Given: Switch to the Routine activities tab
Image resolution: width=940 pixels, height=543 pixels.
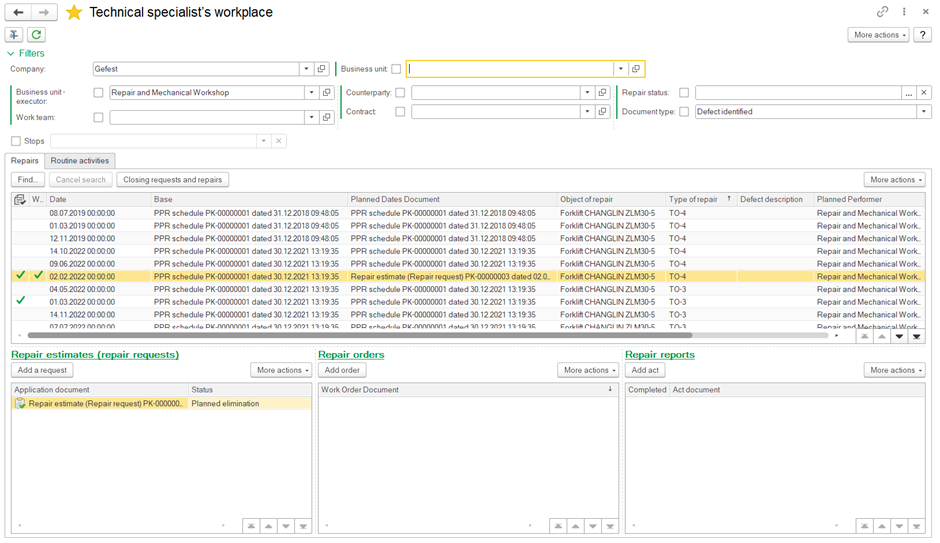Looking at the screenshot, I should (80, 161).
